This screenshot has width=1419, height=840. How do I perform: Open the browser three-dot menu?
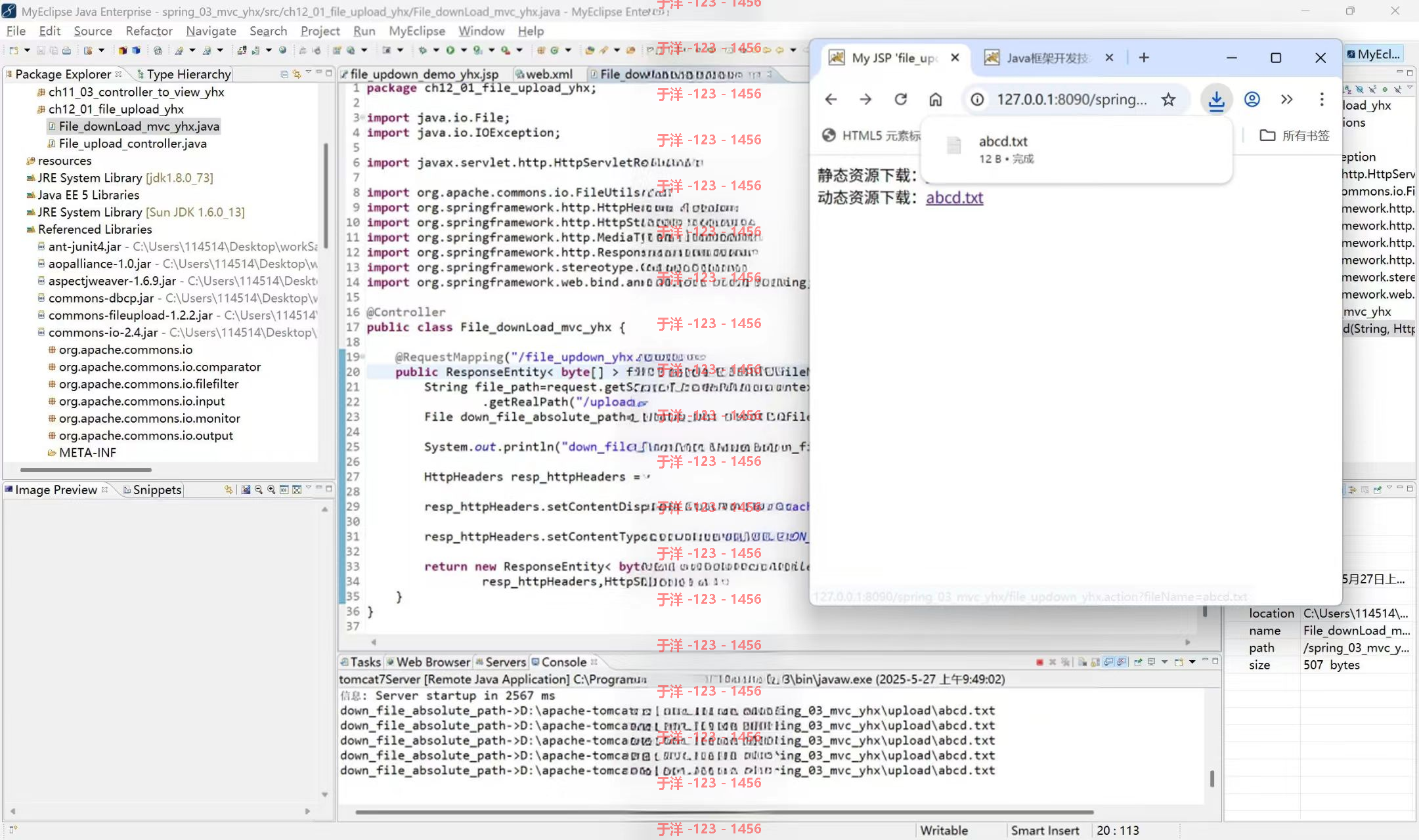(x=1322, y=99)
